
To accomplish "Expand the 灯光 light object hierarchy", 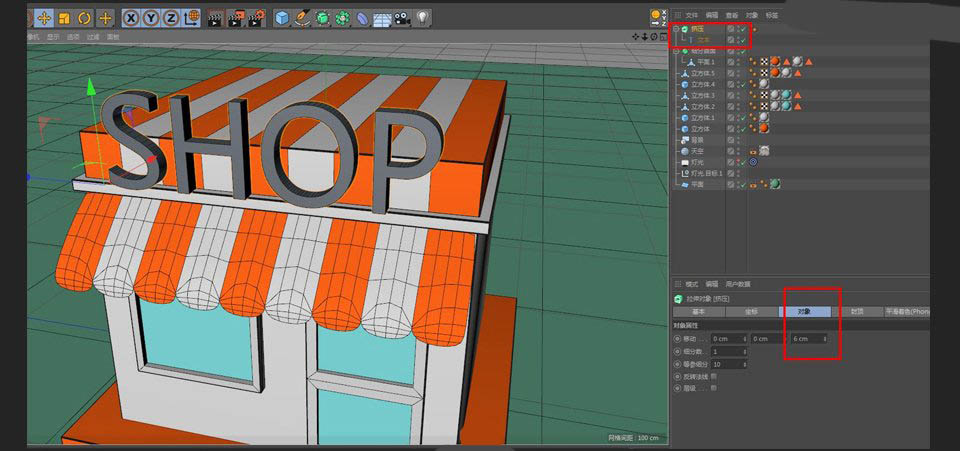I will [x=677, y=161].
